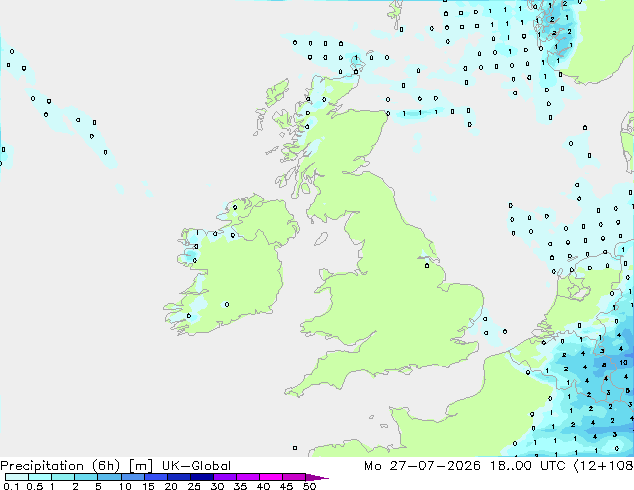
Task: Click the 'UK-Global' model label
Action: coord(197,466)
